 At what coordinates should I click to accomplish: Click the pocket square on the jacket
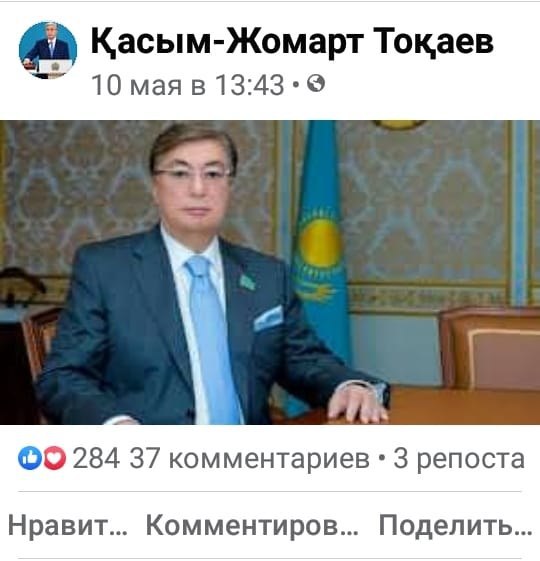pyautogui.click(x=268, y=317)
